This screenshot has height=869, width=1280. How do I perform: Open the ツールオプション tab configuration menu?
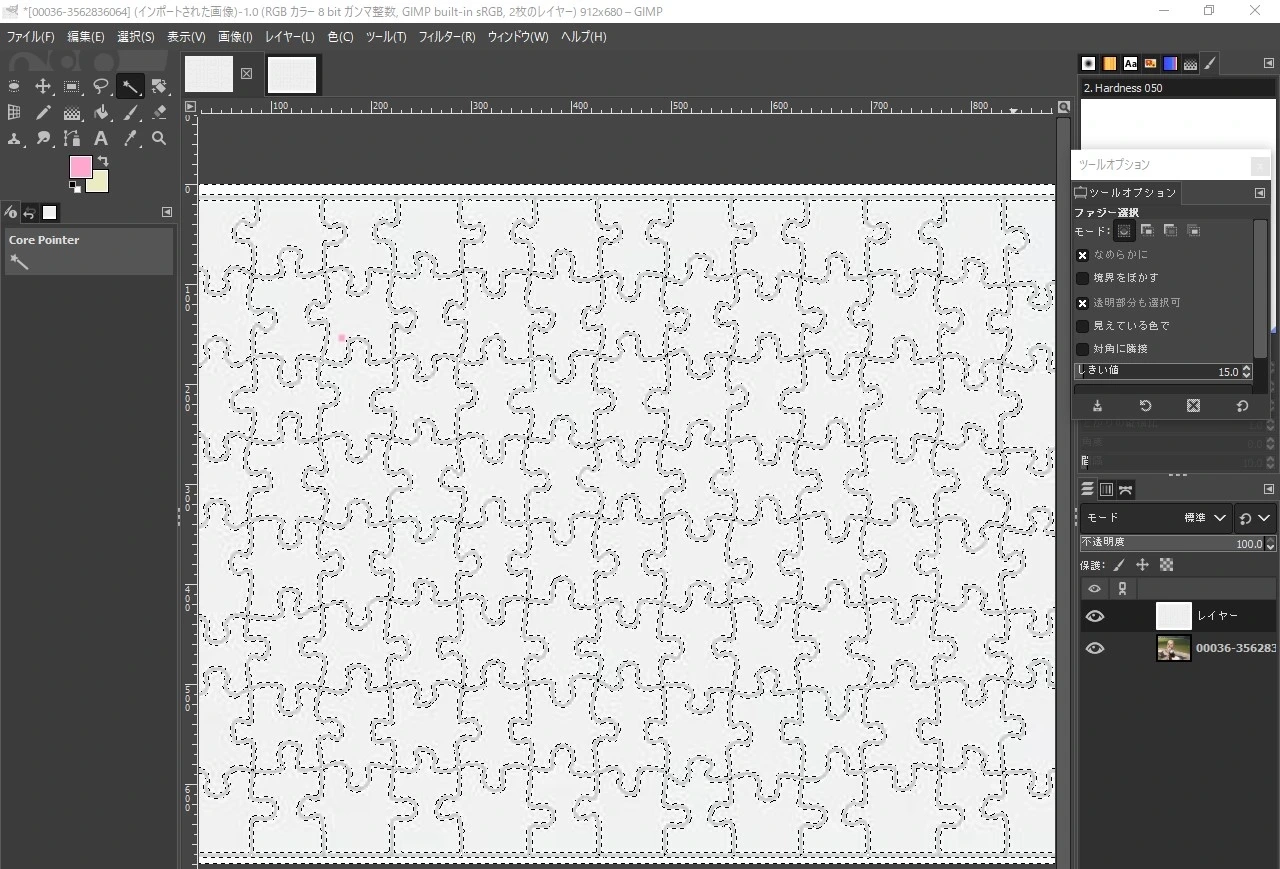(1260, 193)
